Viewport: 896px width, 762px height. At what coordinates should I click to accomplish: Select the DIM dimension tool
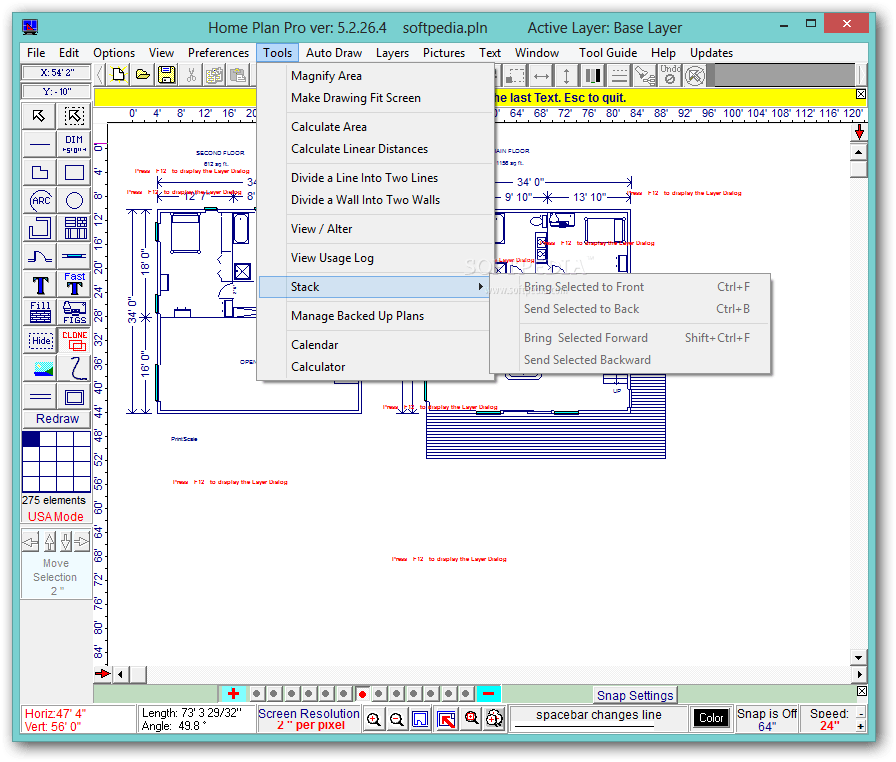(x=74, y=146)
